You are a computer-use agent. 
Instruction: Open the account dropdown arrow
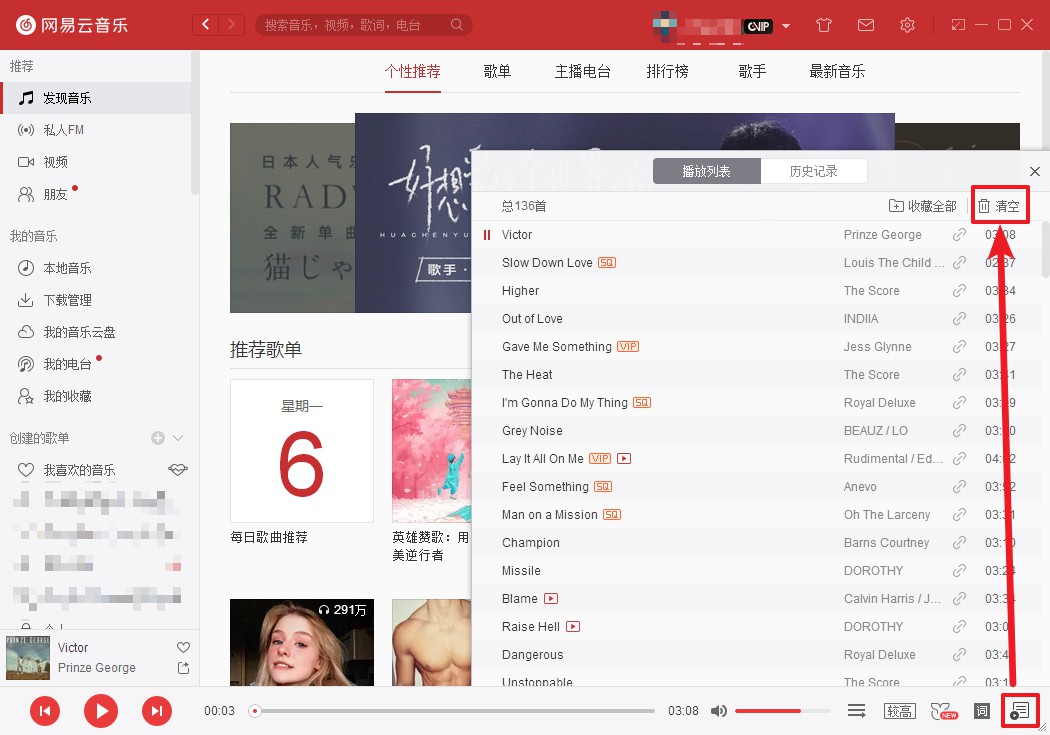(x=786, y=26)
